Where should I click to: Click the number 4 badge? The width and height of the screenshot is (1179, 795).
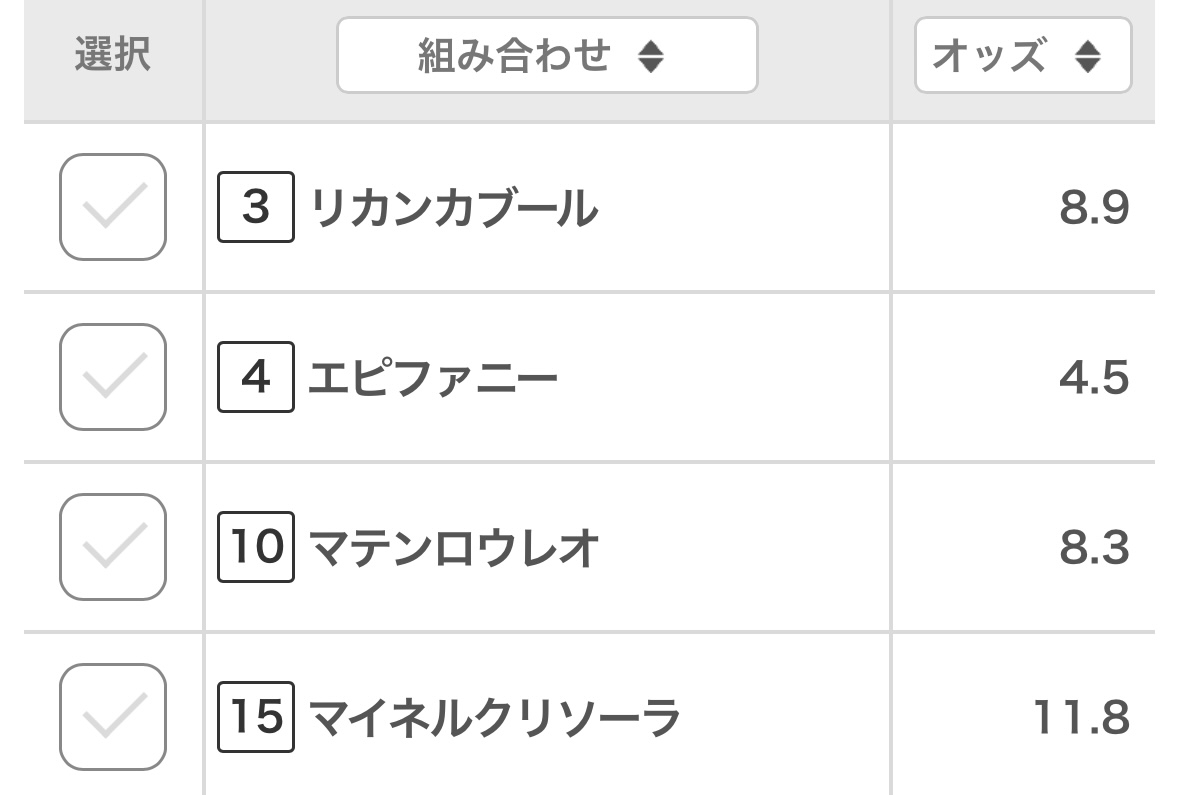click(x=256, y=378)
